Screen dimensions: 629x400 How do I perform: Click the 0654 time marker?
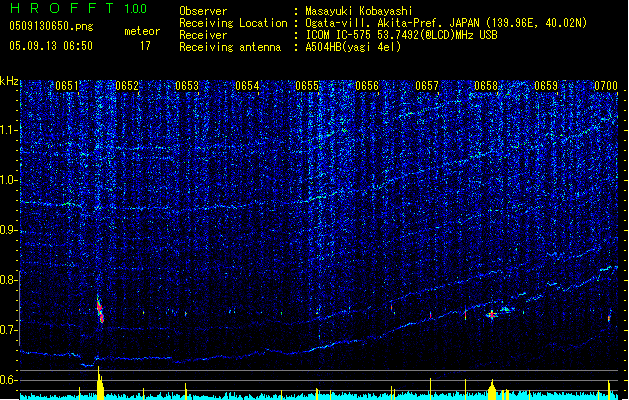pyautogui.click(x=247, y=86)
